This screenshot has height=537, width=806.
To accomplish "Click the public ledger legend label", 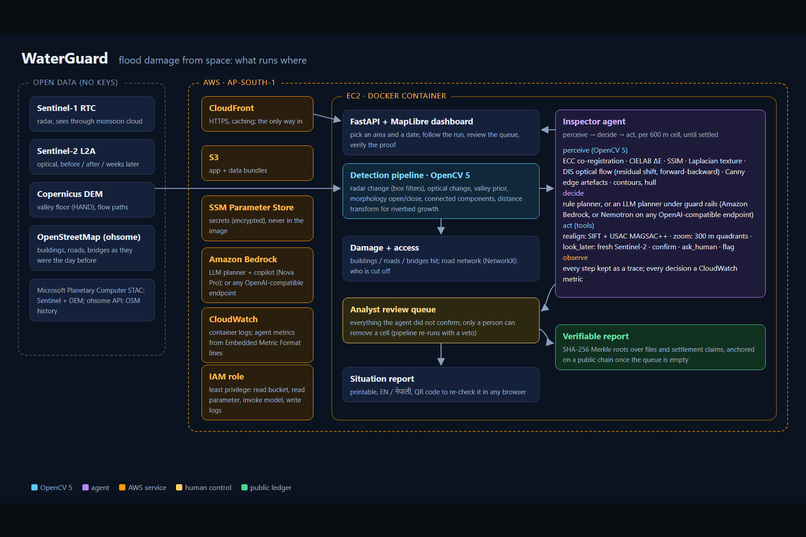I will pyautogui.click(x=271, y=488).
